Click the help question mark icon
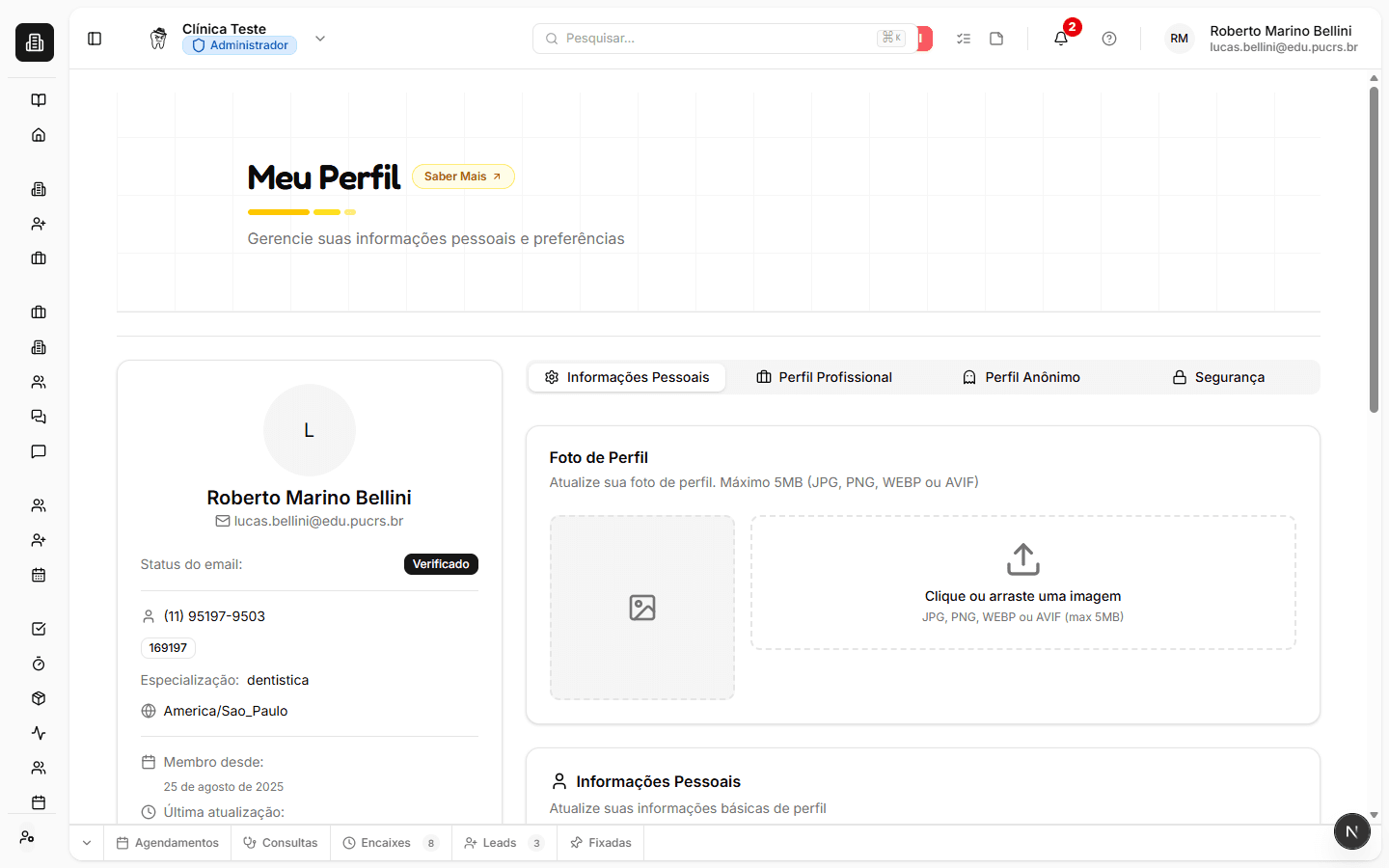The height and width of the screenshot is (868, 1389). (x=1108, y=38)
